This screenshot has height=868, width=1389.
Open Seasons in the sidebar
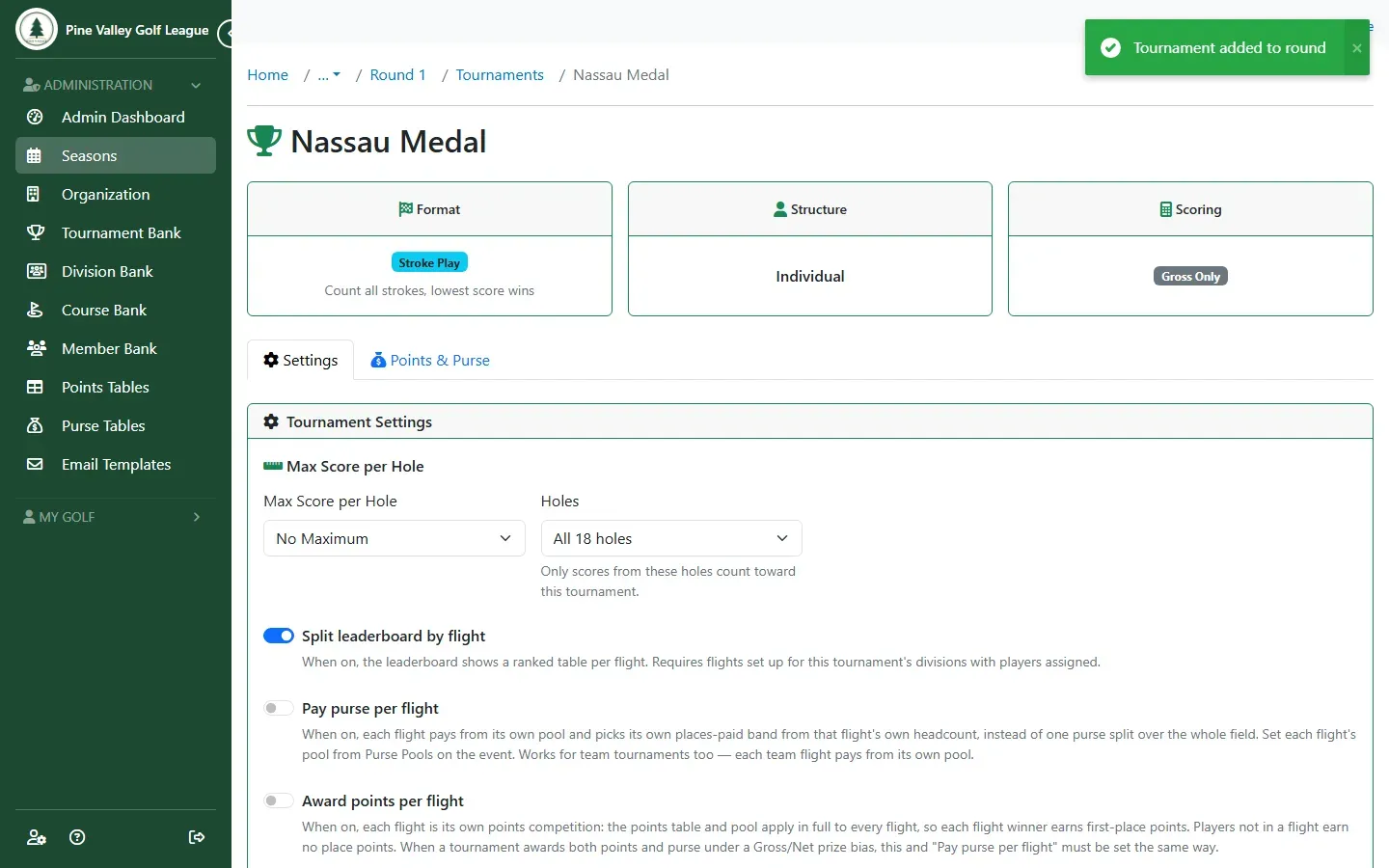pos(116,155)
